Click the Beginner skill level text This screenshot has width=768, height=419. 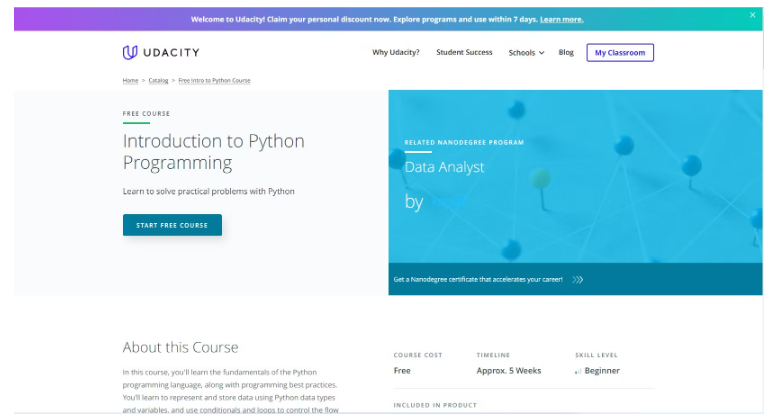[602, 371]
